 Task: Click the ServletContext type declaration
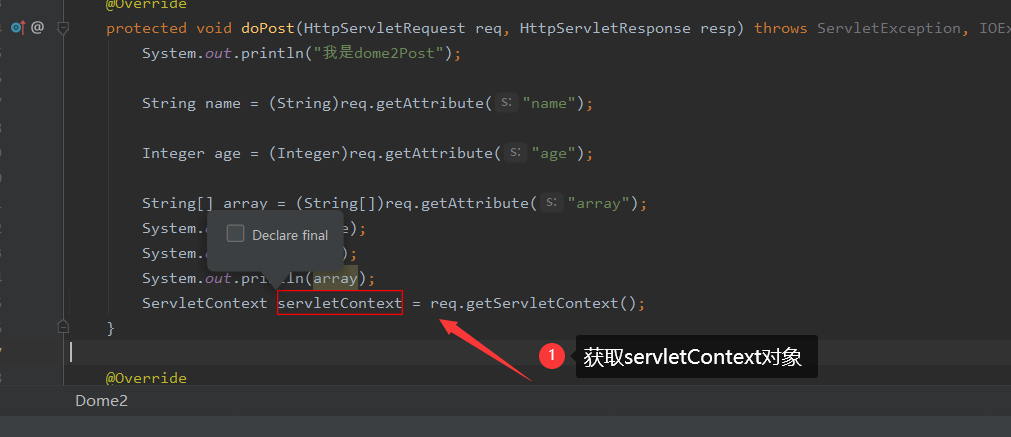(204, 303)
